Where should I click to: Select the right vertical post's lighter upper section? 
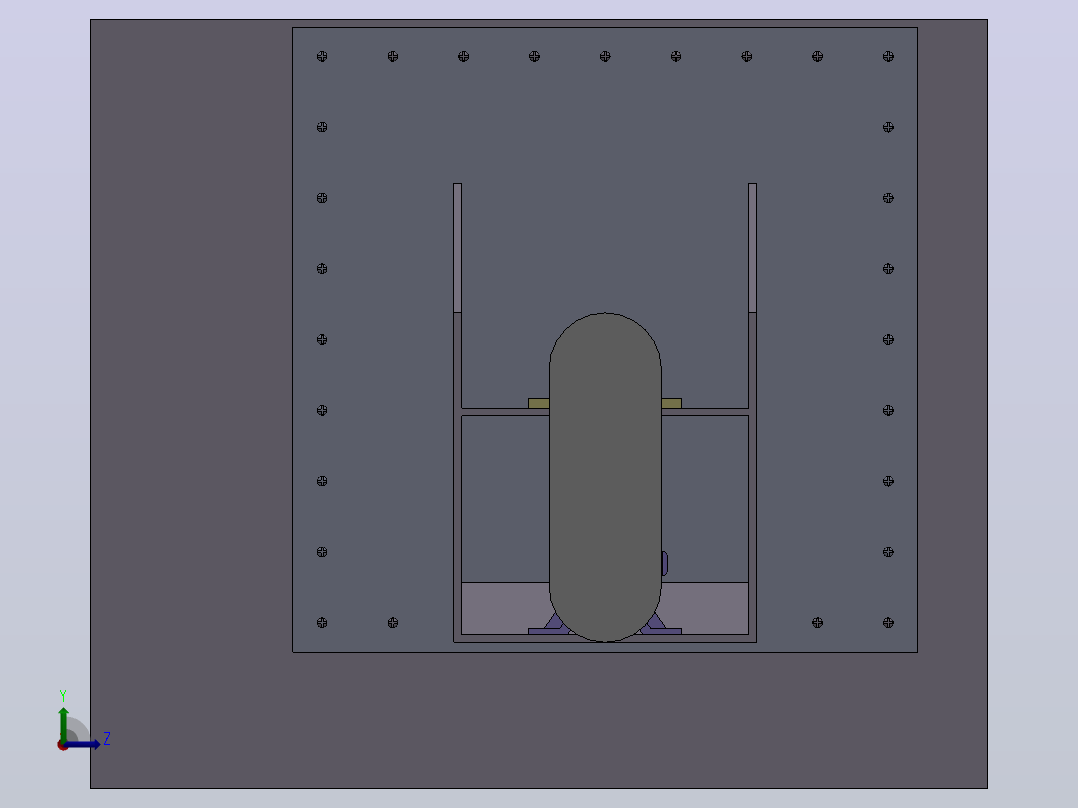[x=752, y=248]
